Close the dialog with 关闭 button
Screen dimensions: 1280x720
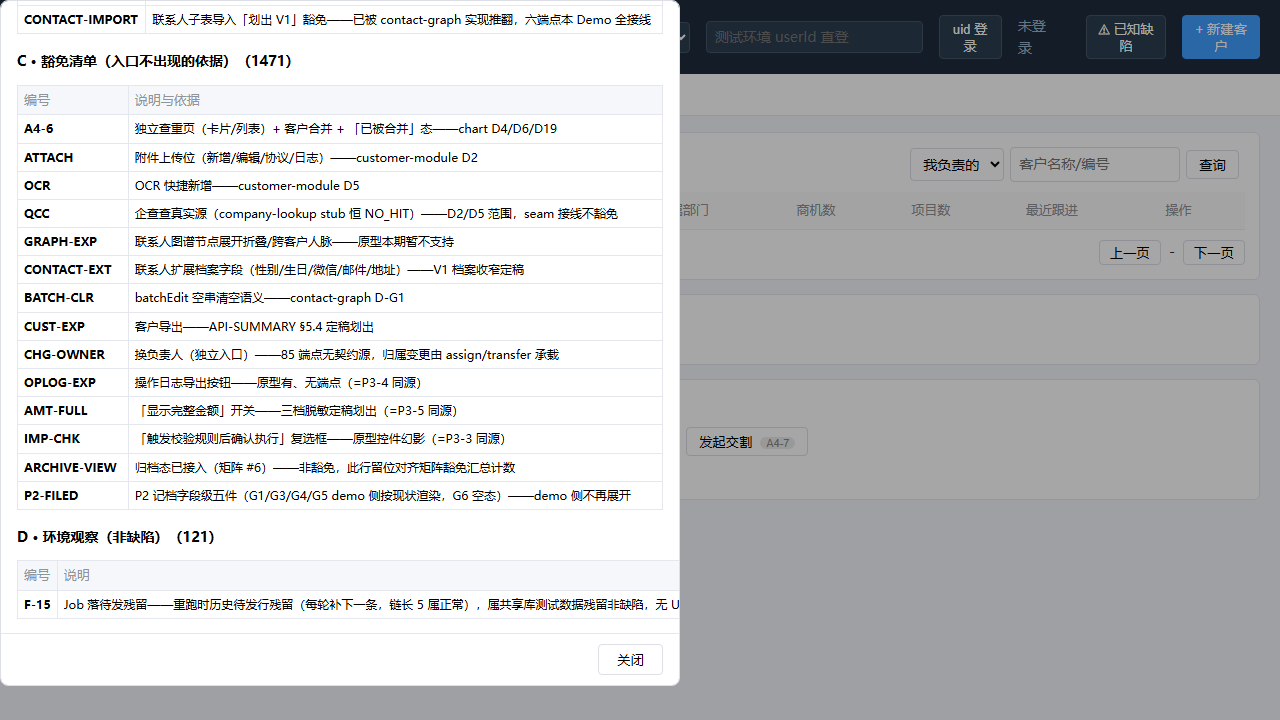[630, 660]
